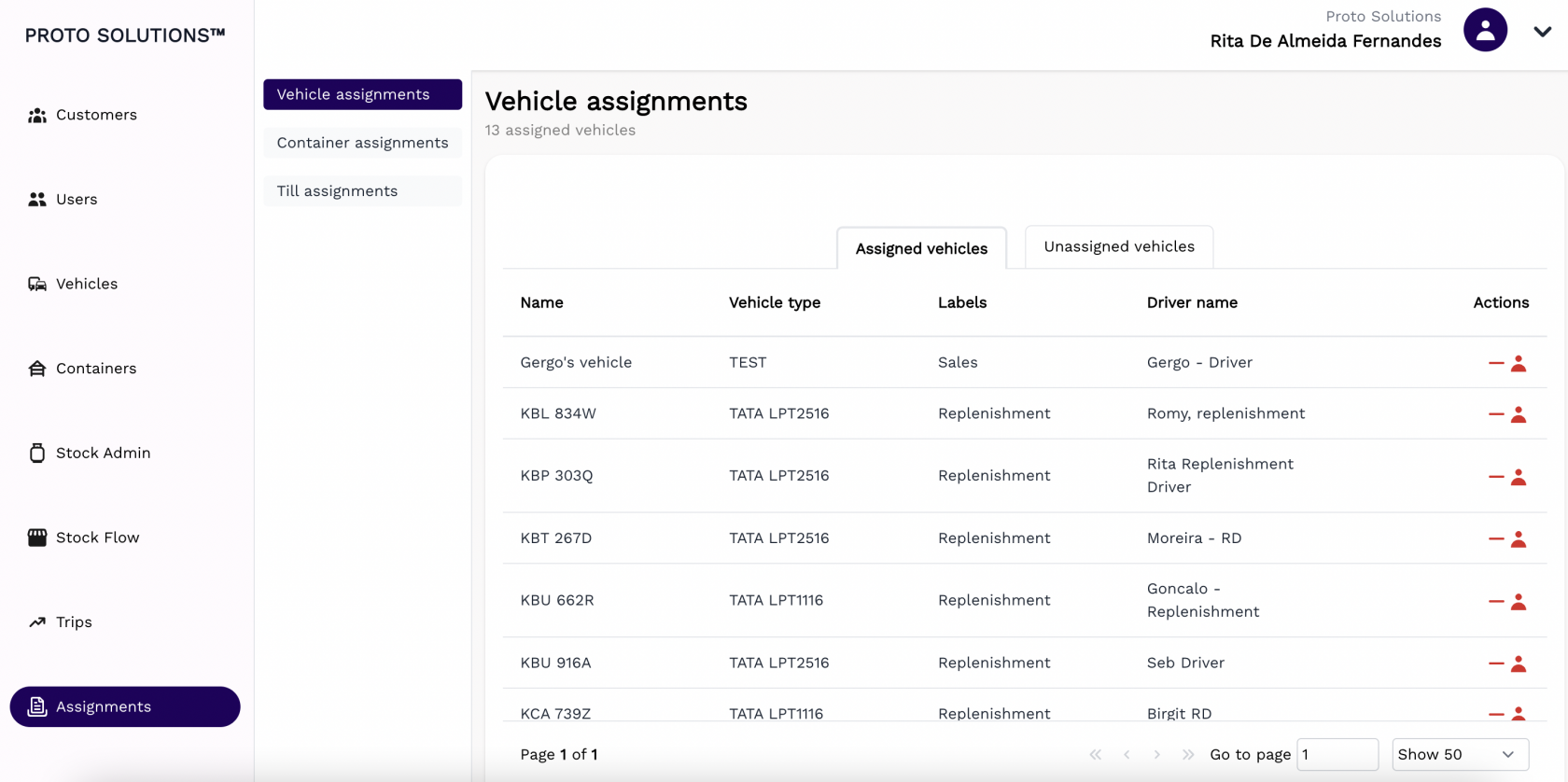The height and width of the screenshot is (782, 1568).
Task: Select Till assignments submenu
Action: pyautogui.click(x=362, y=191)
